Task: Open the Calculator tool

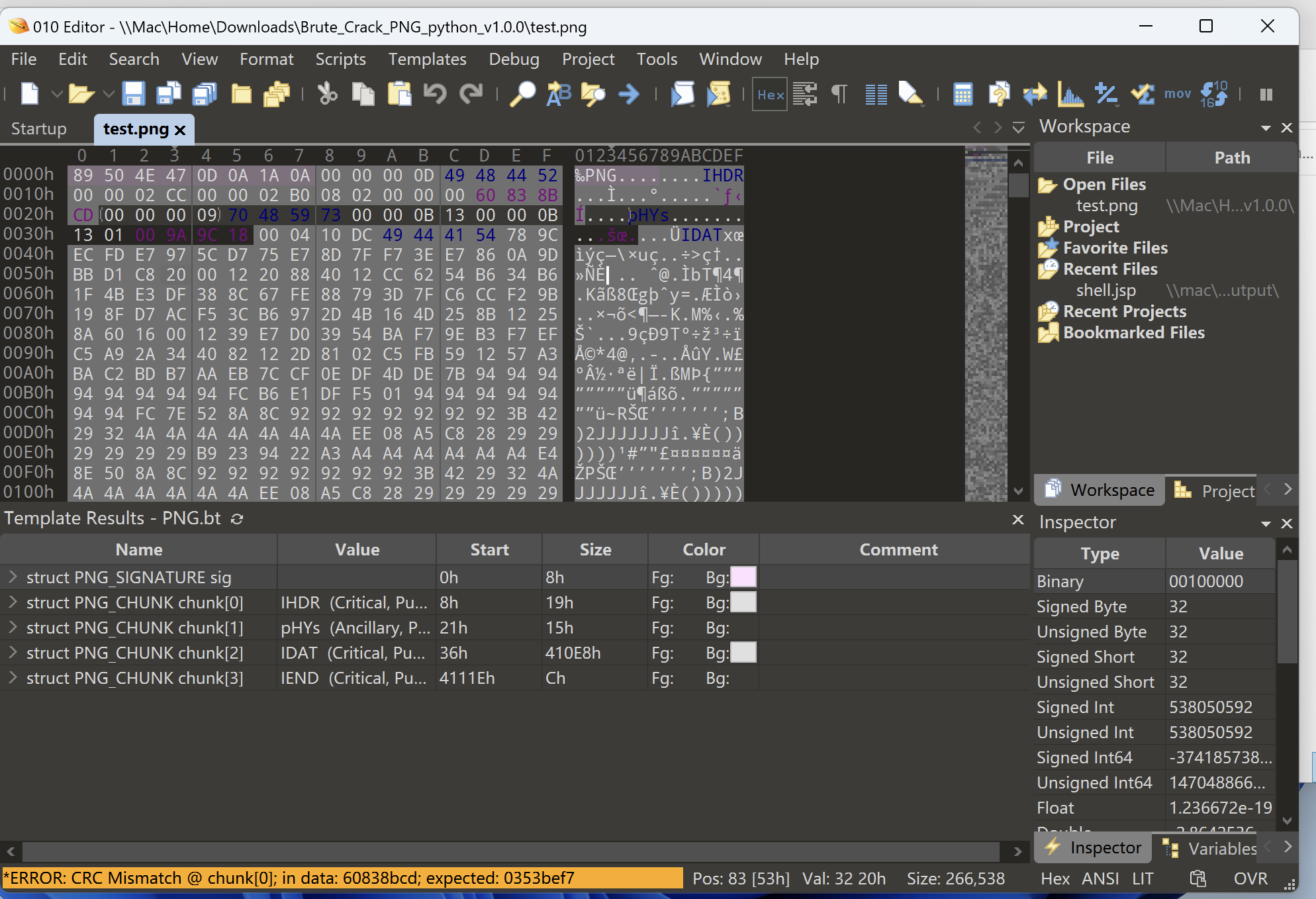Action: coord(963,94)
